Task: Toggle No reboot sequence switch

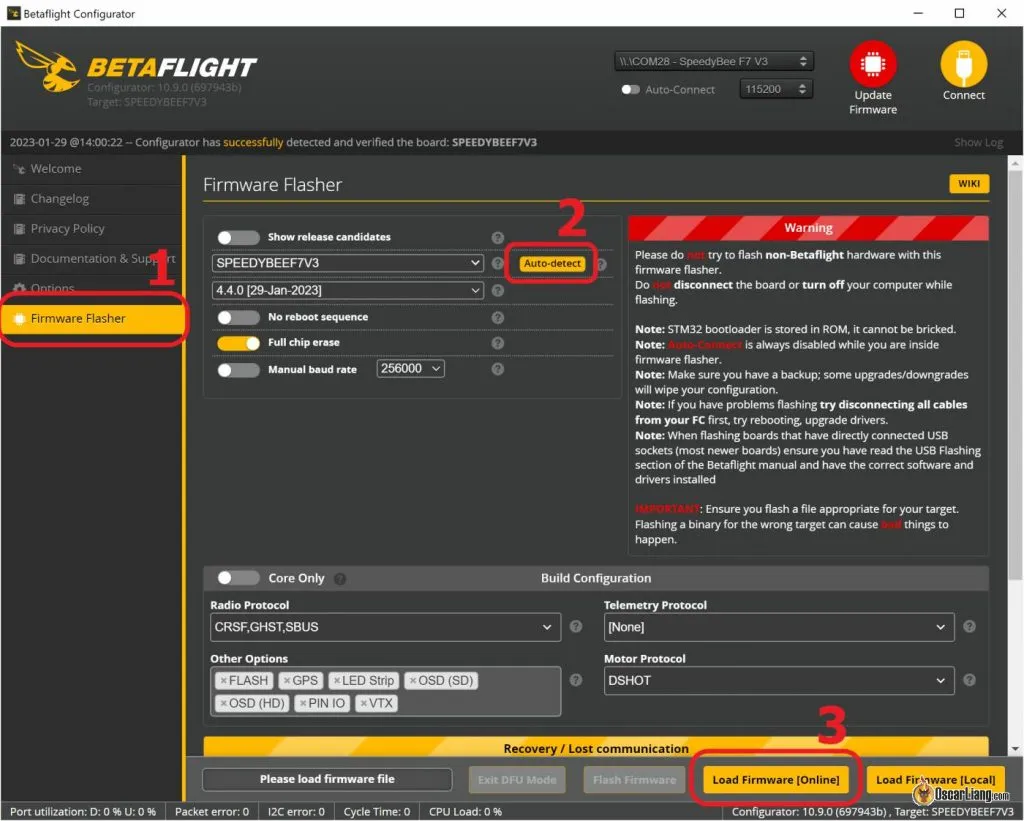Action: (238, 317)
